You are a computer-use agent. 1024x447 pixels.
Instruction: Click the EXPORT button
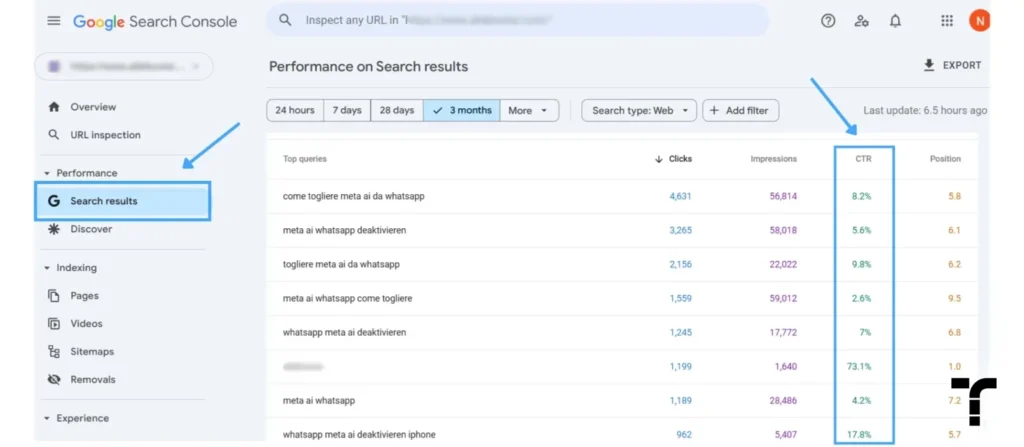point(952,65)
